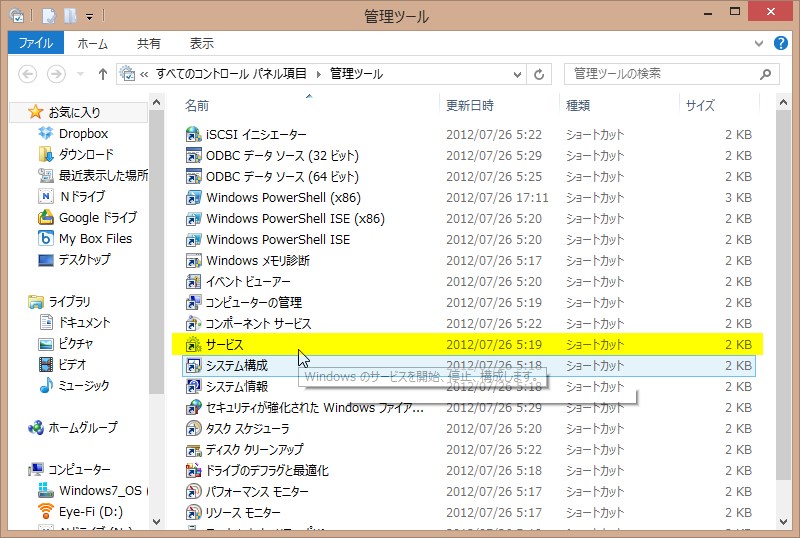Click すべてのコントロール パネル項目 breadcrumb
The height and width of the screenshot is (538, 800).
[x=231, y=74]
